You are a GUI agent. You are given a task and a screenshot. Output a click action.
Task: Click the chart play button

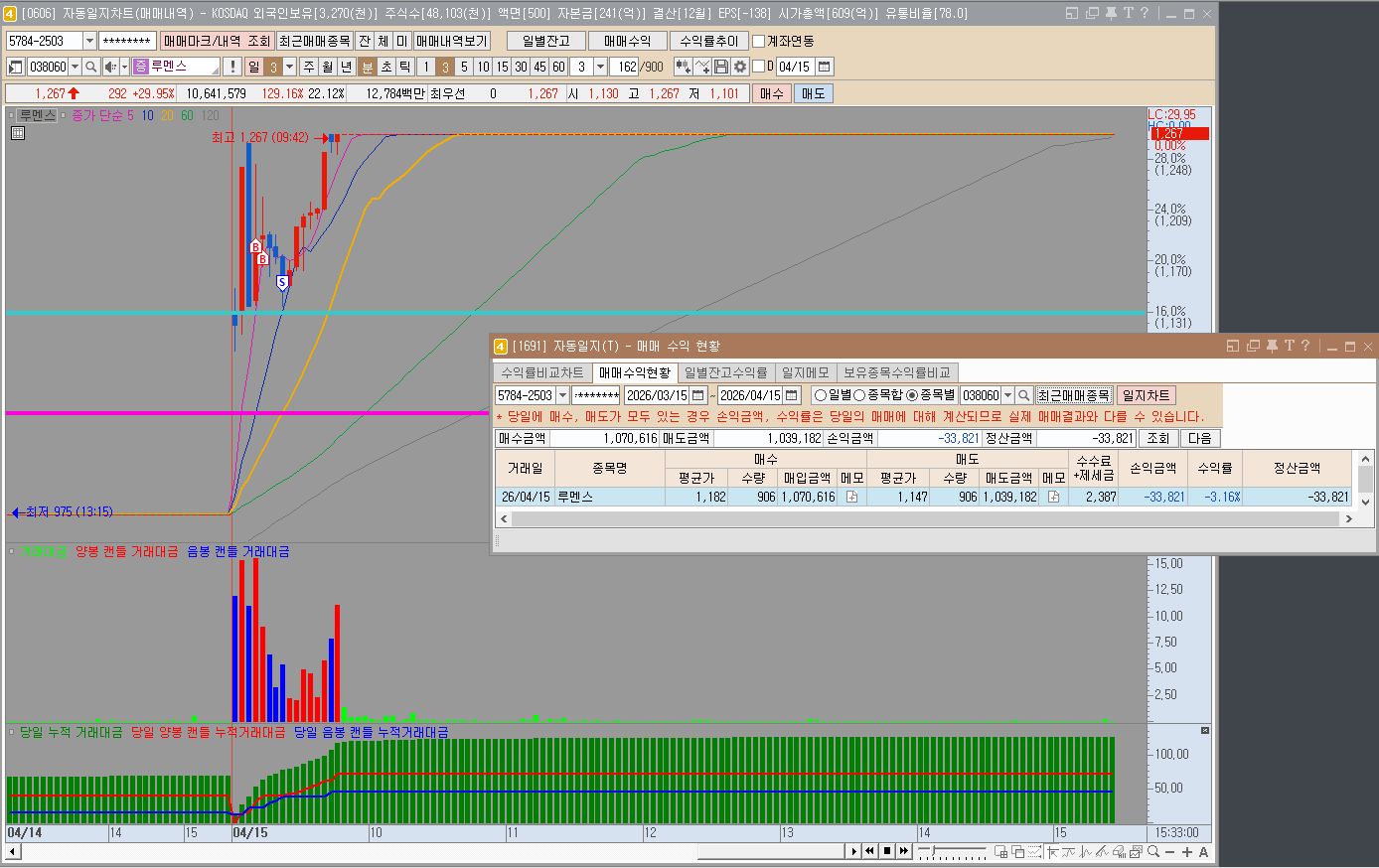pos(853,851)
